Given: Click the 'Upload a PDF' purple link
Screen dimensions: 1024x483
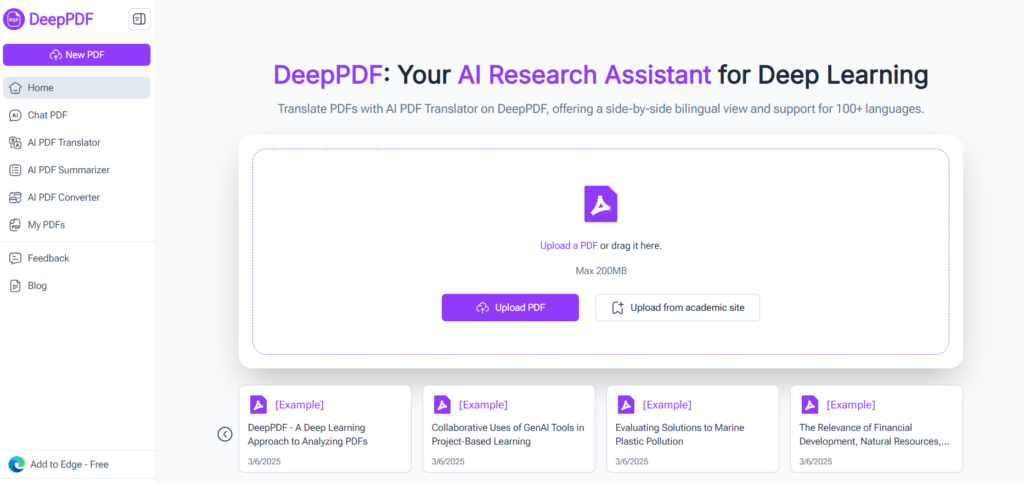Looking at the screenshot, I should [569, 245].
